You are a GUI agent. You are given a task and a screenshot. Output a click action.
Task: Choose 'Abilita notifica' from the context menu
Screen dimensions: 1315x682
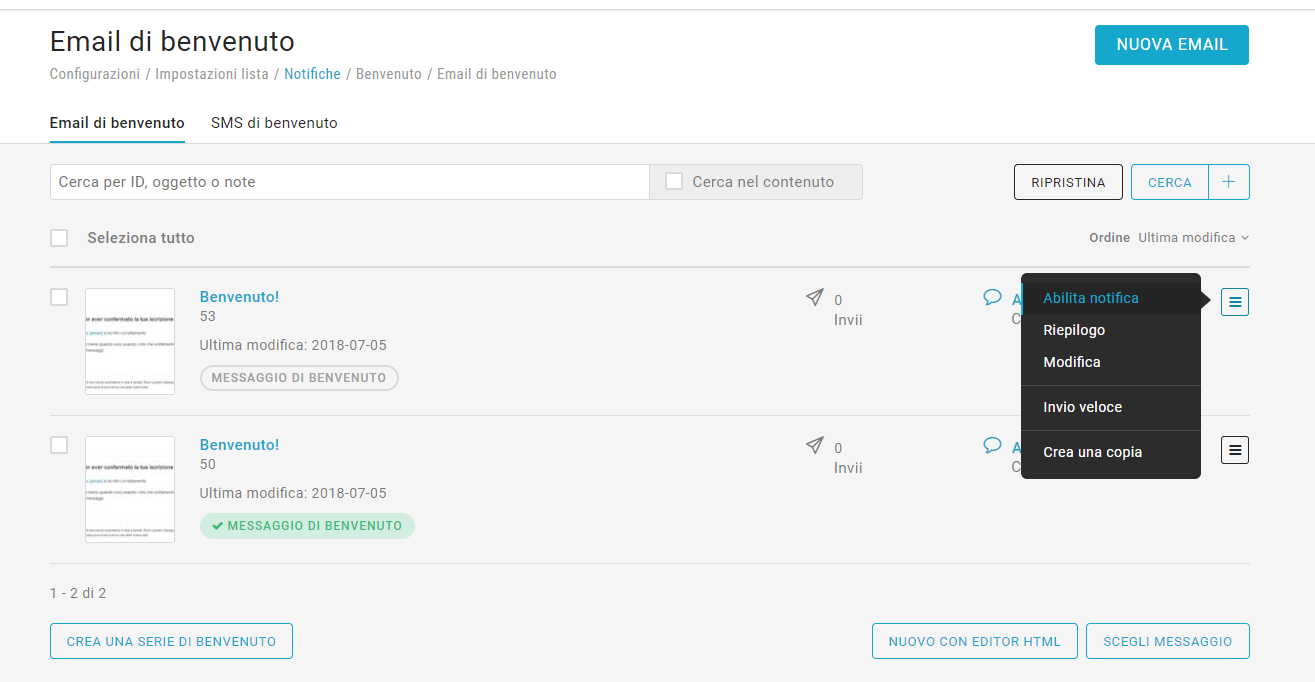pyautogui.click(x=1090, y=298)
